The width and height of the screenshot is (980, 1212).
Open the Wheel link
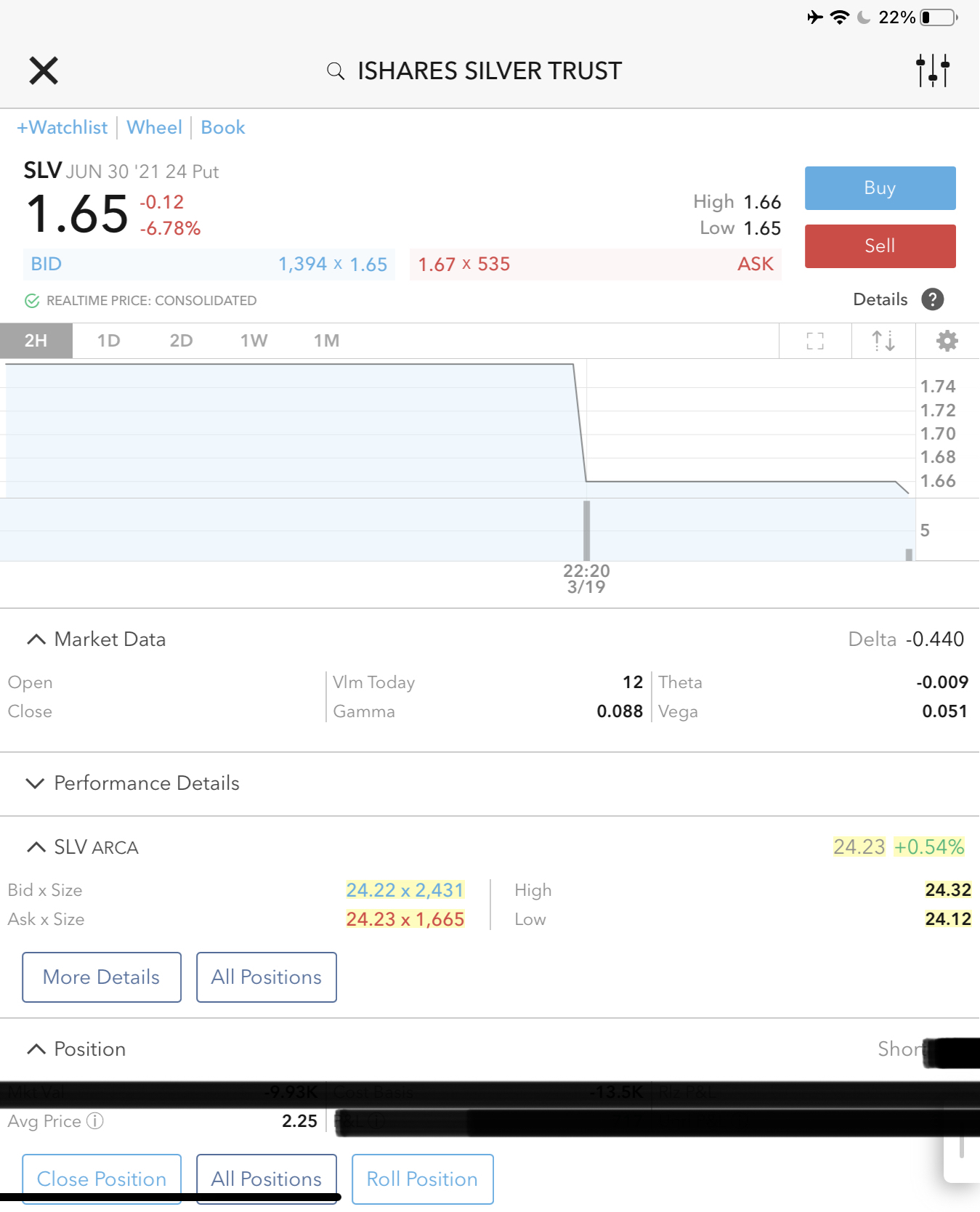point(154,128)
